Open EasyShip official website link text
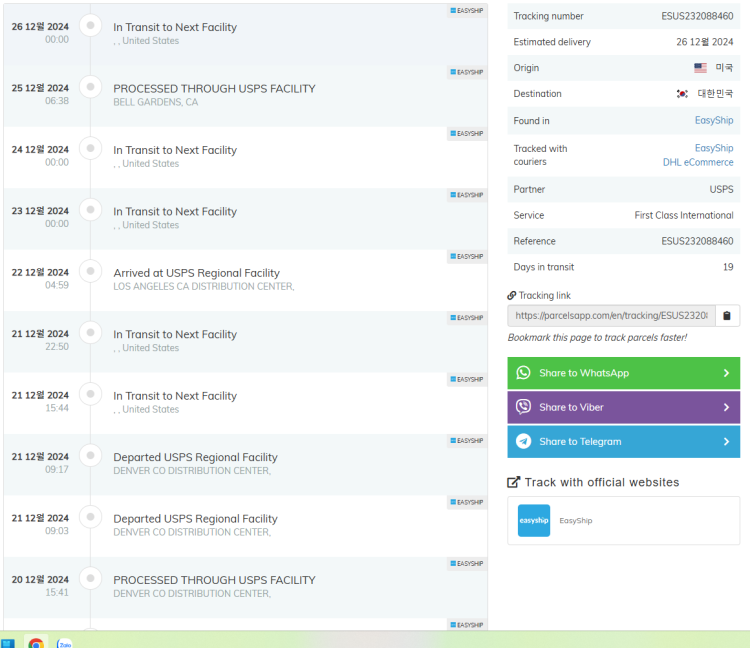Viewport: 750px width, 648px height. click(576, 520)
